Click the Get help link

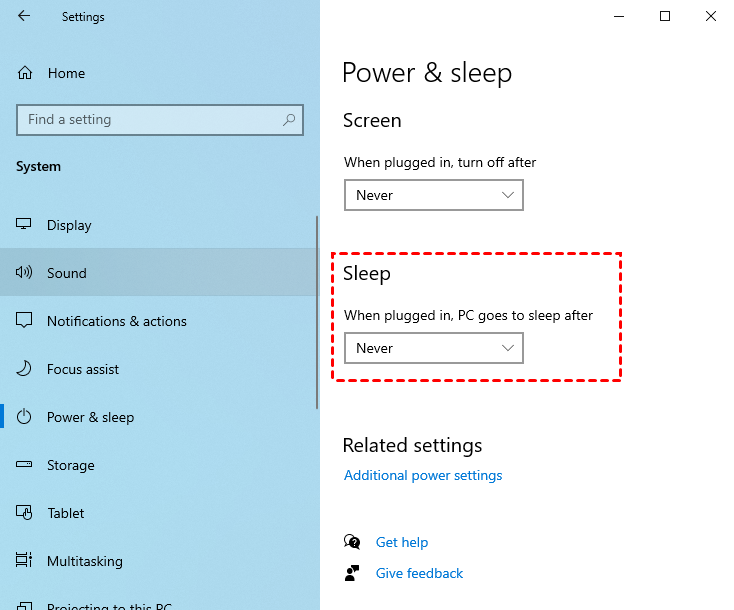[x=402, y=542]
